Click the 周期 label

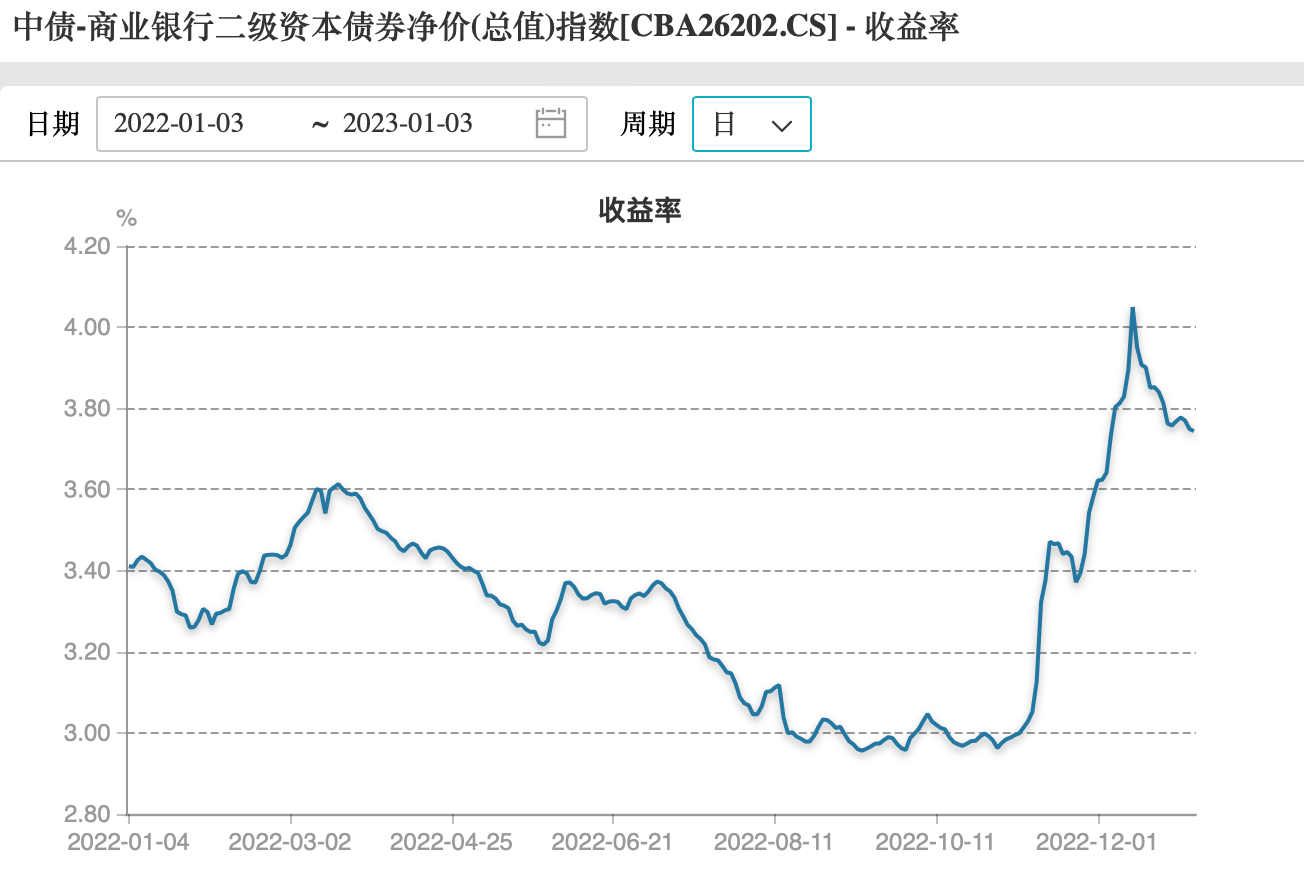click(x=648, y=124)
